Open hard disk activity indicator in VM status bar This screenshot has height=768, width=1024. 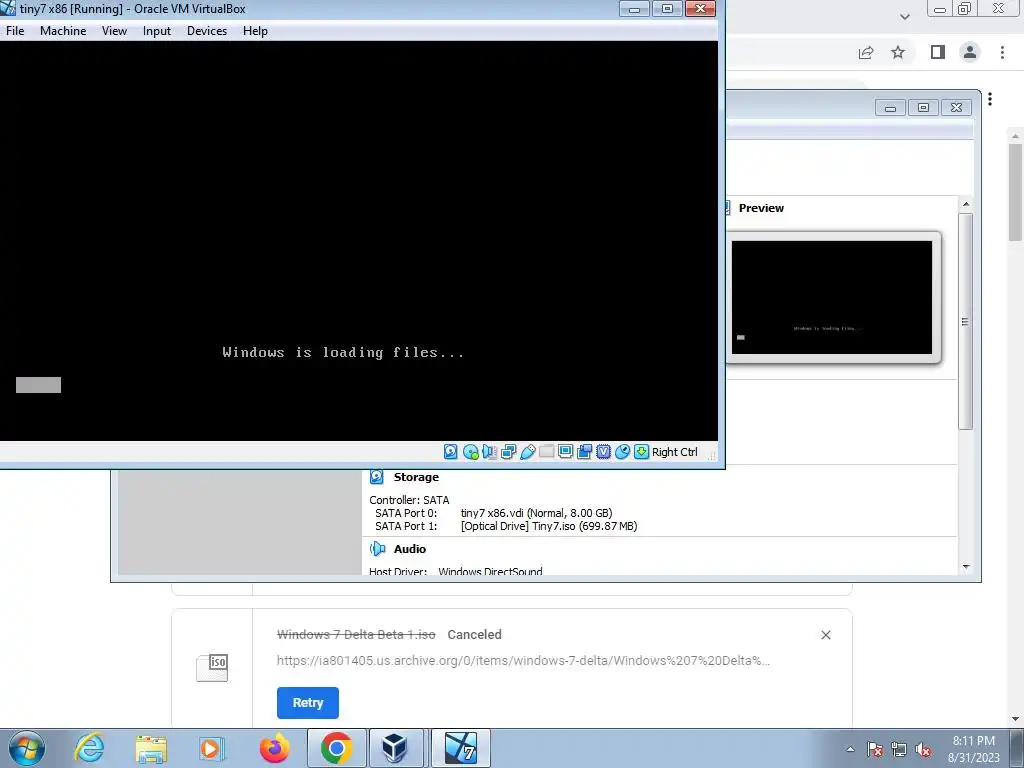click(x=451, y=451)
